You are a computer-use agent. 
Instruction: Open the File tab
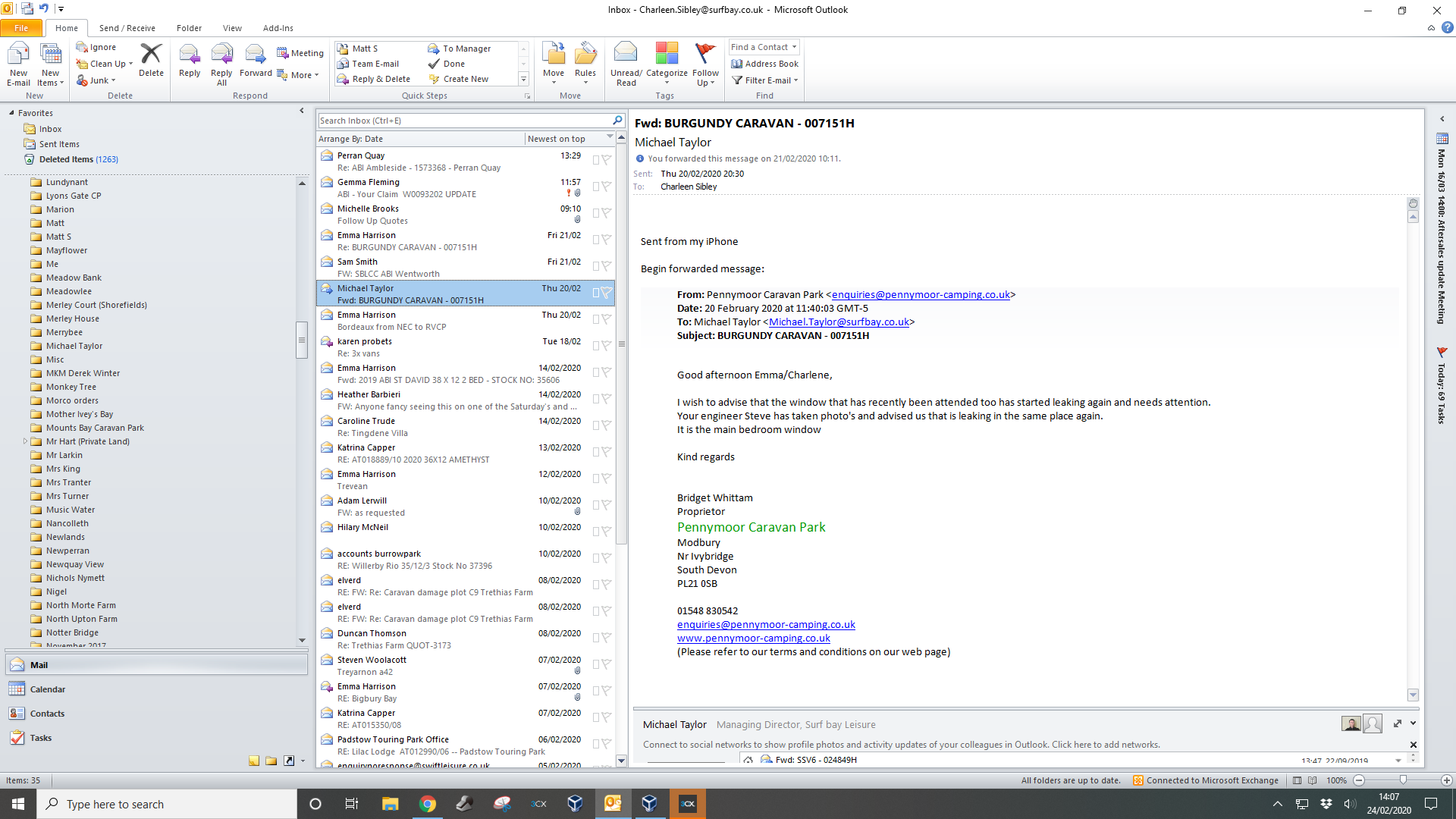pyautogui.click(x=21, y=28)
